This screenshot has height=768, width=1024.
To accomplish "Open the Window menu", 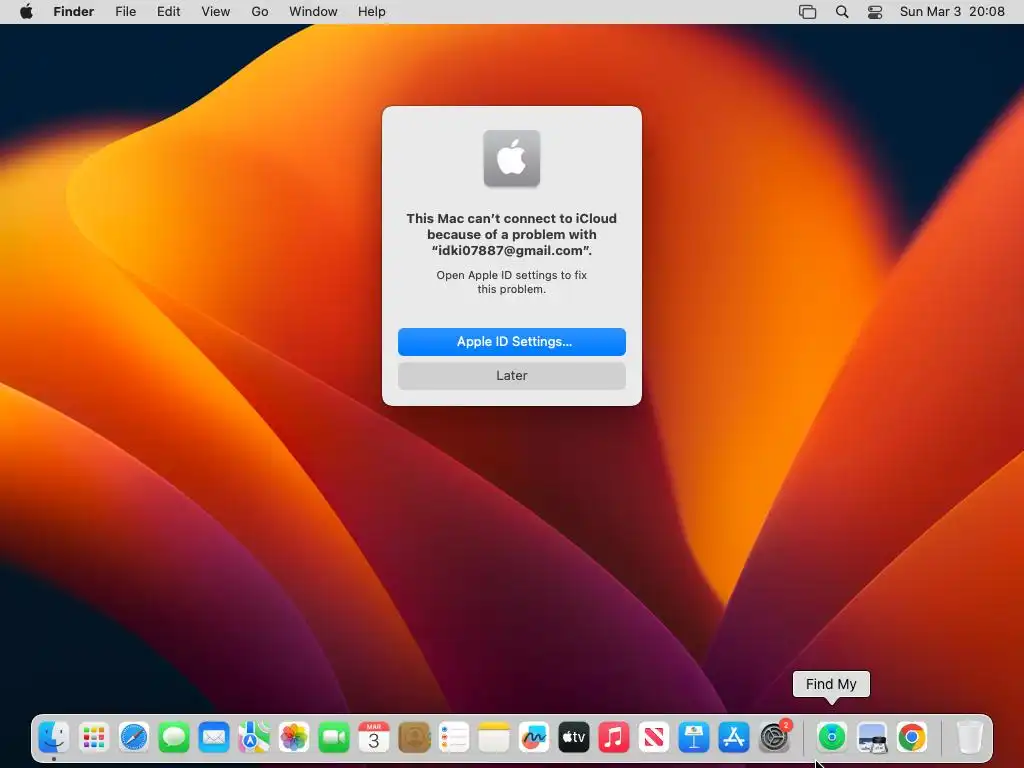I will tap(313, 12).
